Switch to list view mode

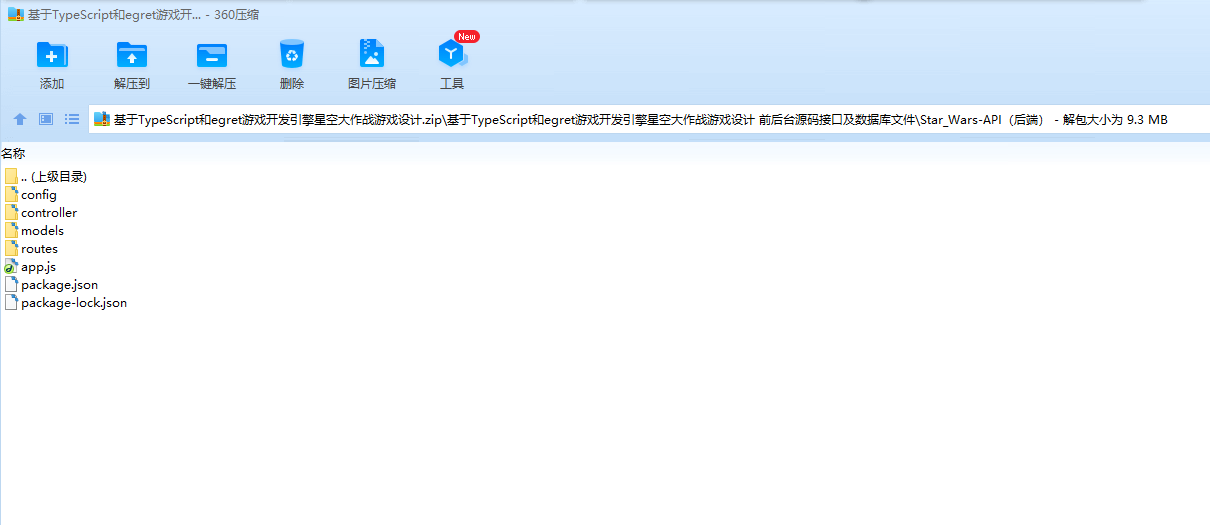tap(72, 119)
